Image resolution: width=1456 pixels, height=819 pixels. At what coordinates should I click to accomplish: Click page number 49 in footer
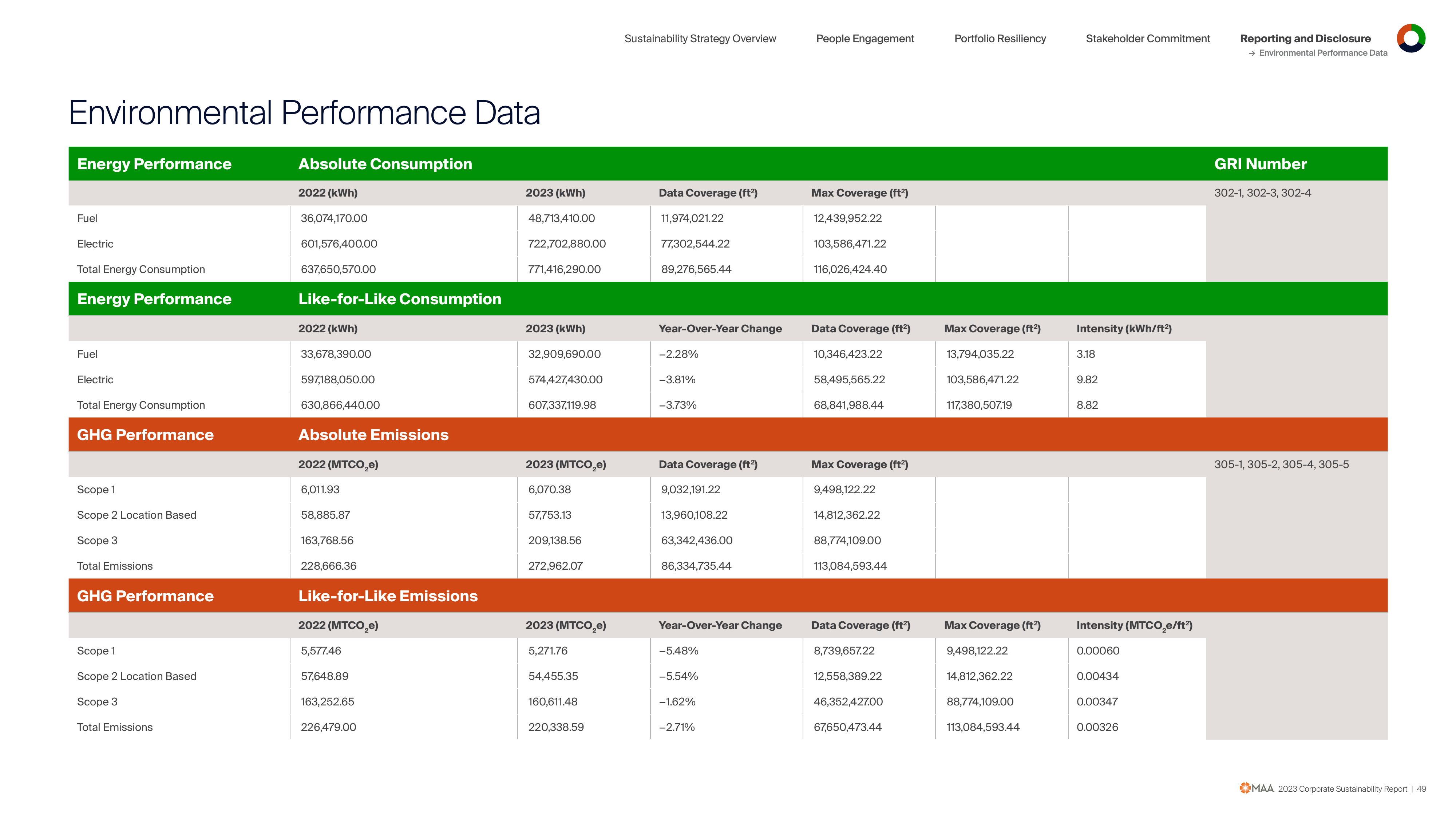1421,788
